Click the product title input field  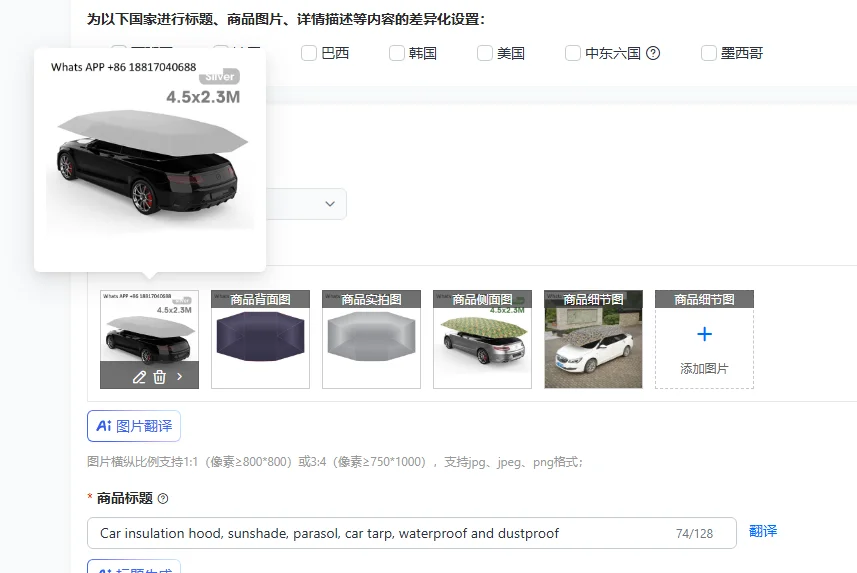click(412, 533)
